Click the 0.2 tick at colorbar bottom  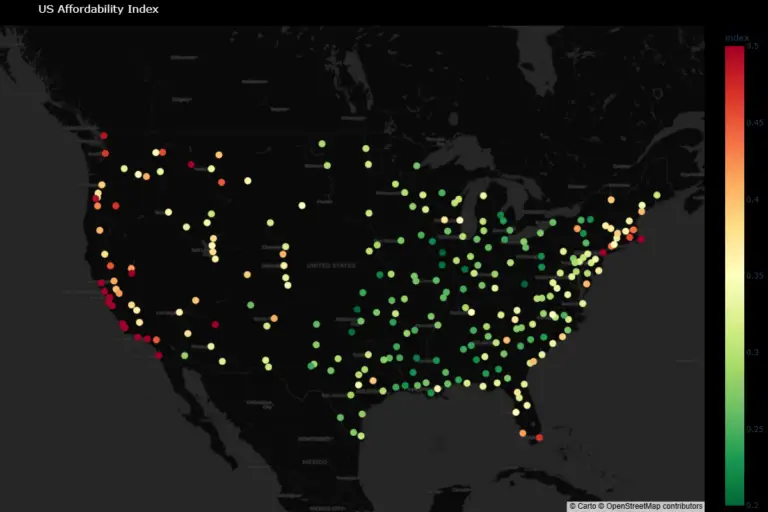pyautogui.click(x=753, y=505)
